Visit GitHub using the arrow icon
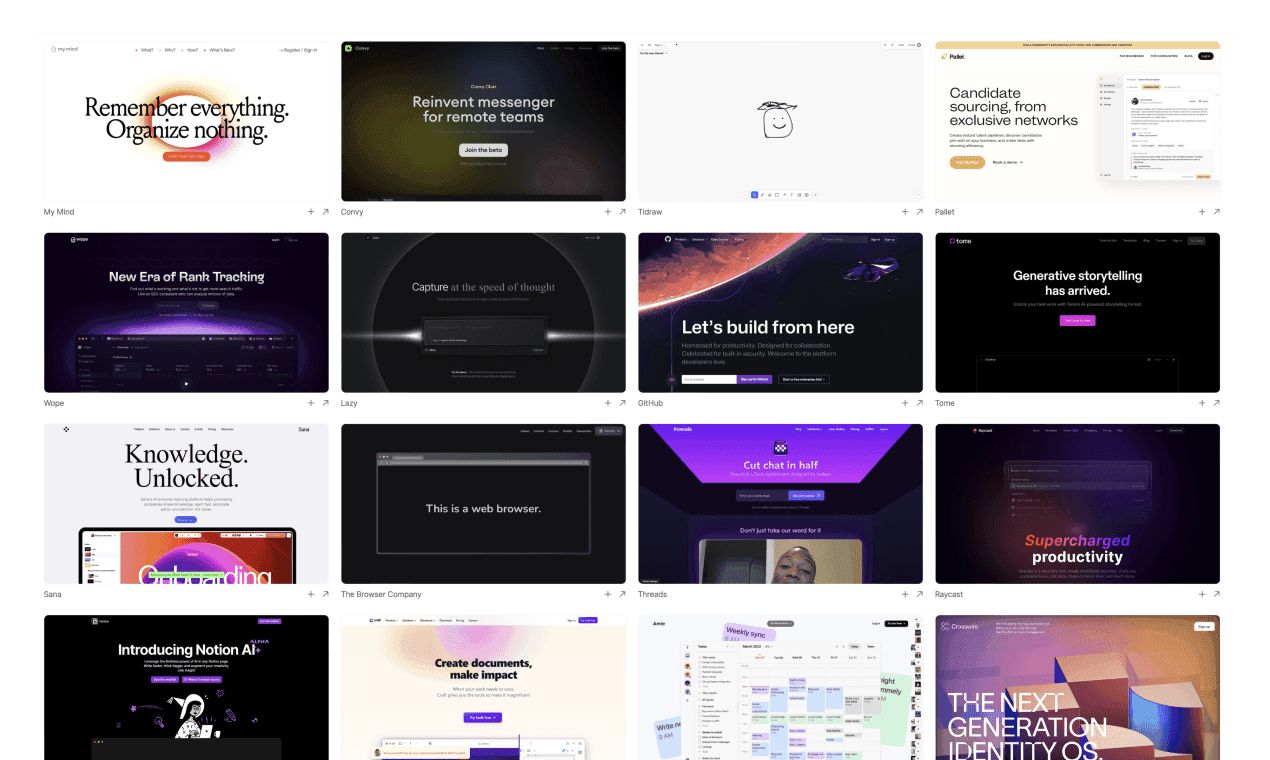1270x760 pixels. click(919, 403)
